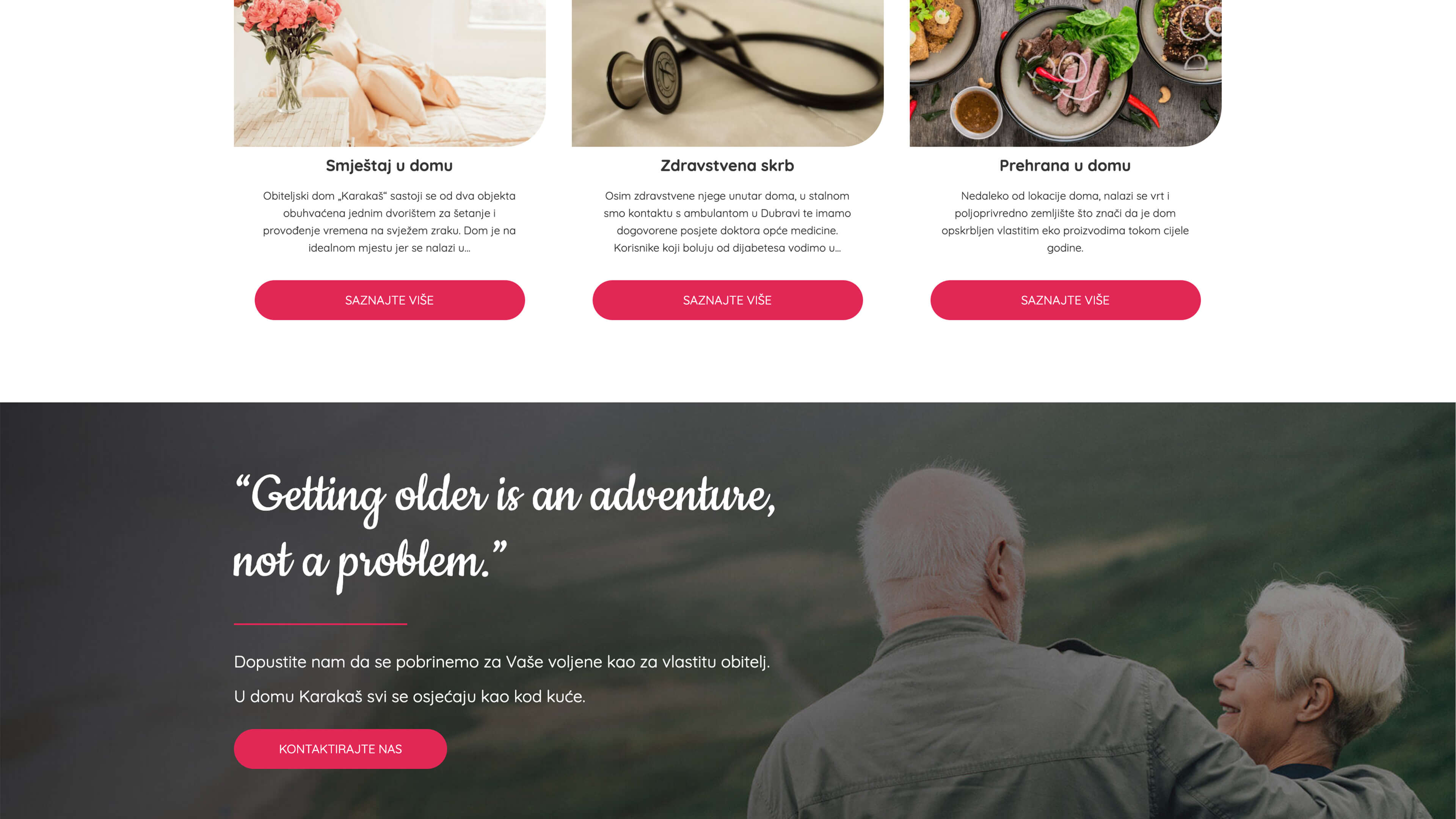Click the stethoscope image
This screenshot has height=819, width=1456.
point(728,73)
